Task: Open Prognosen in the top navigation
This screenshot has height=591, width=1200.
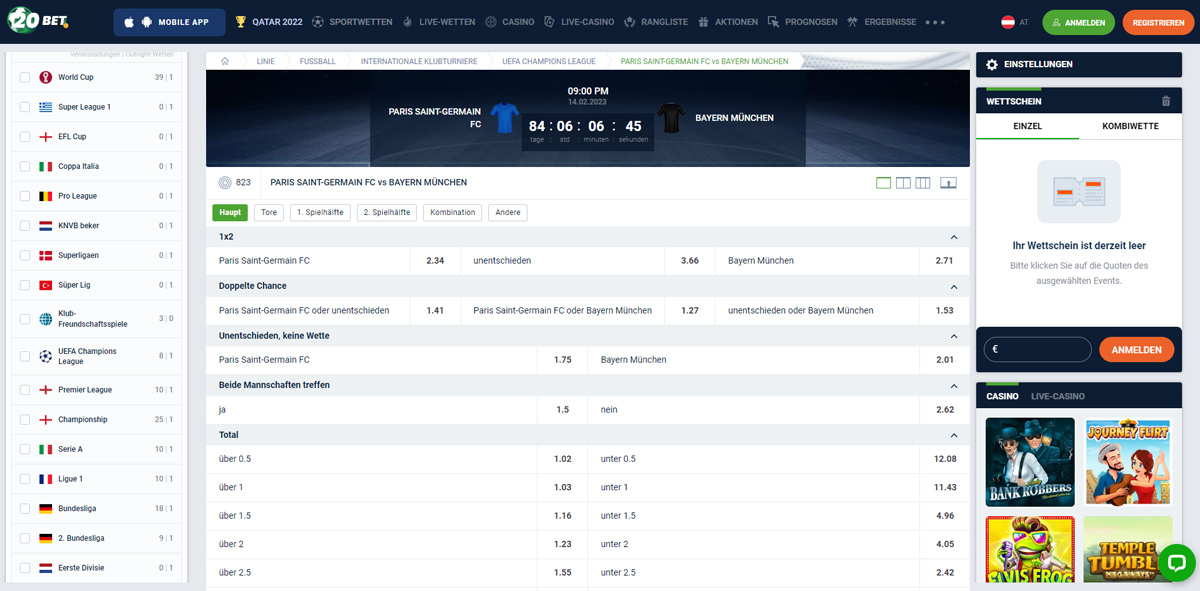Action: click(x=803, y=21)
